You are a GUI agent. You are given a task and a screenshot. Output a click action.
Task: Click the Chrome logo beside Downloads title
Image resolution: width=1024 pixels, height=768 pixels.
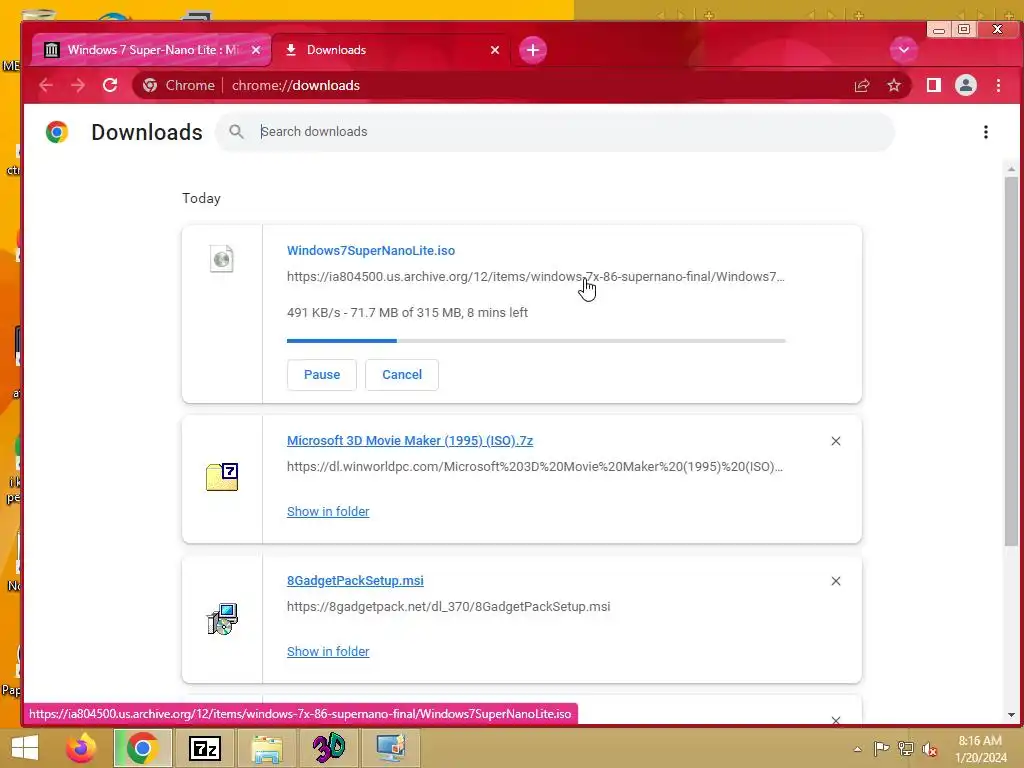(57, 132)
